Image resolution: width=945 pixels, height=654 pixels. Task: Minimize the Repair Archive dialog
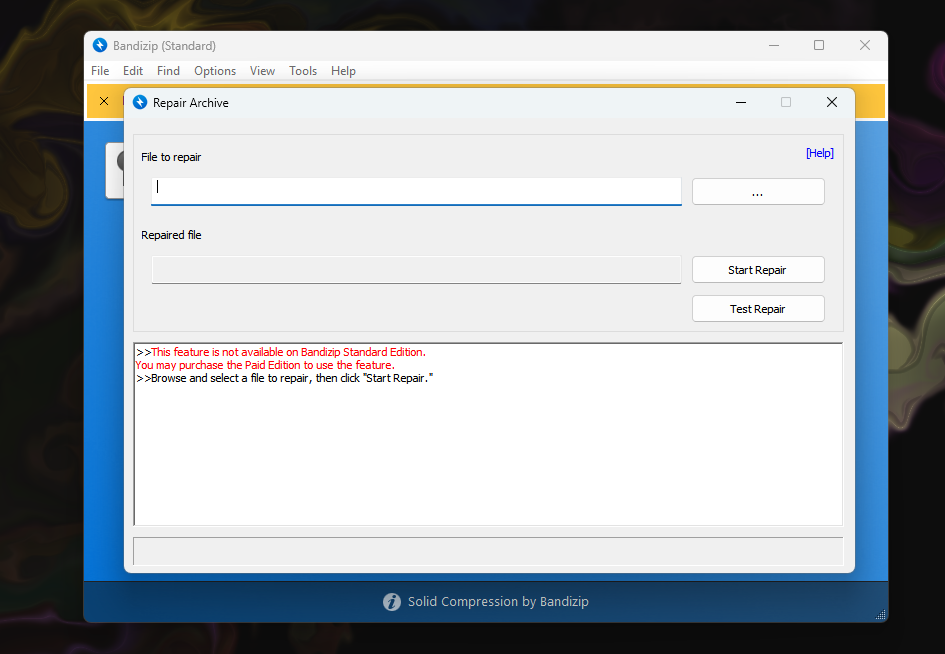pyautogui.click(x=741, y=103)
